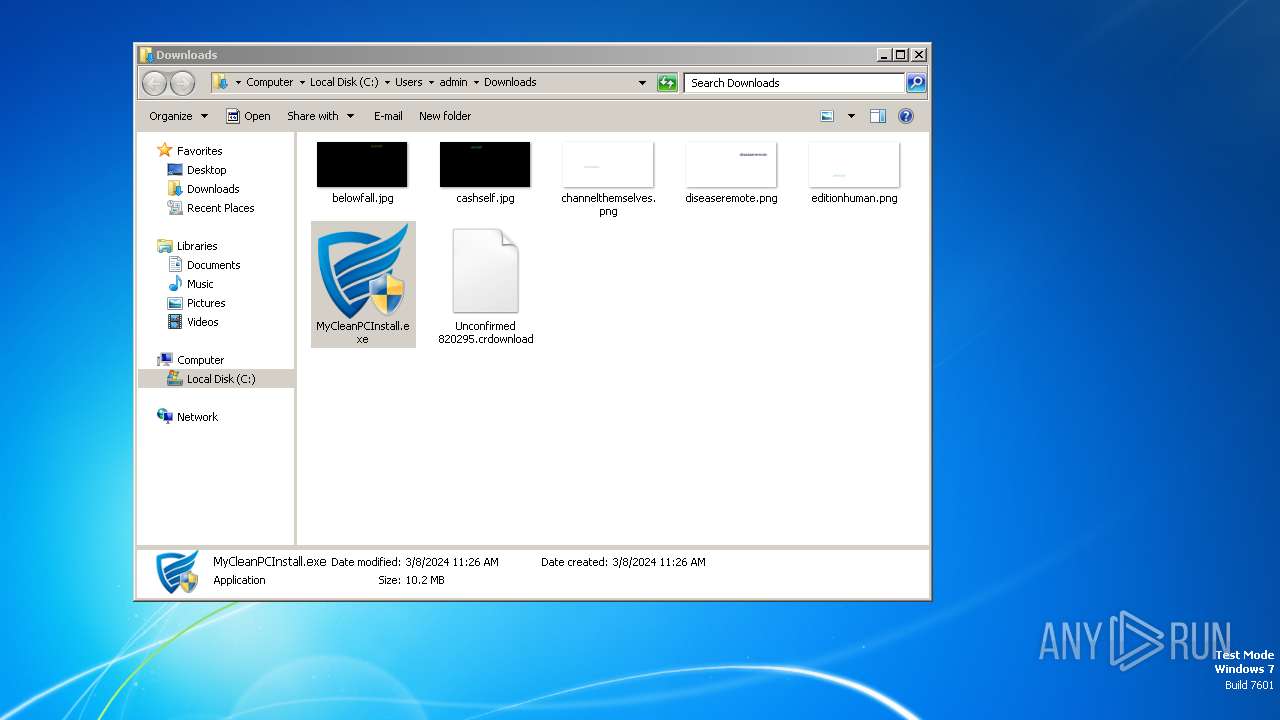Click MyCleanPCInstall.exe icon in details pane
This screenshot has width=1280, height=720.
[178, 572]
